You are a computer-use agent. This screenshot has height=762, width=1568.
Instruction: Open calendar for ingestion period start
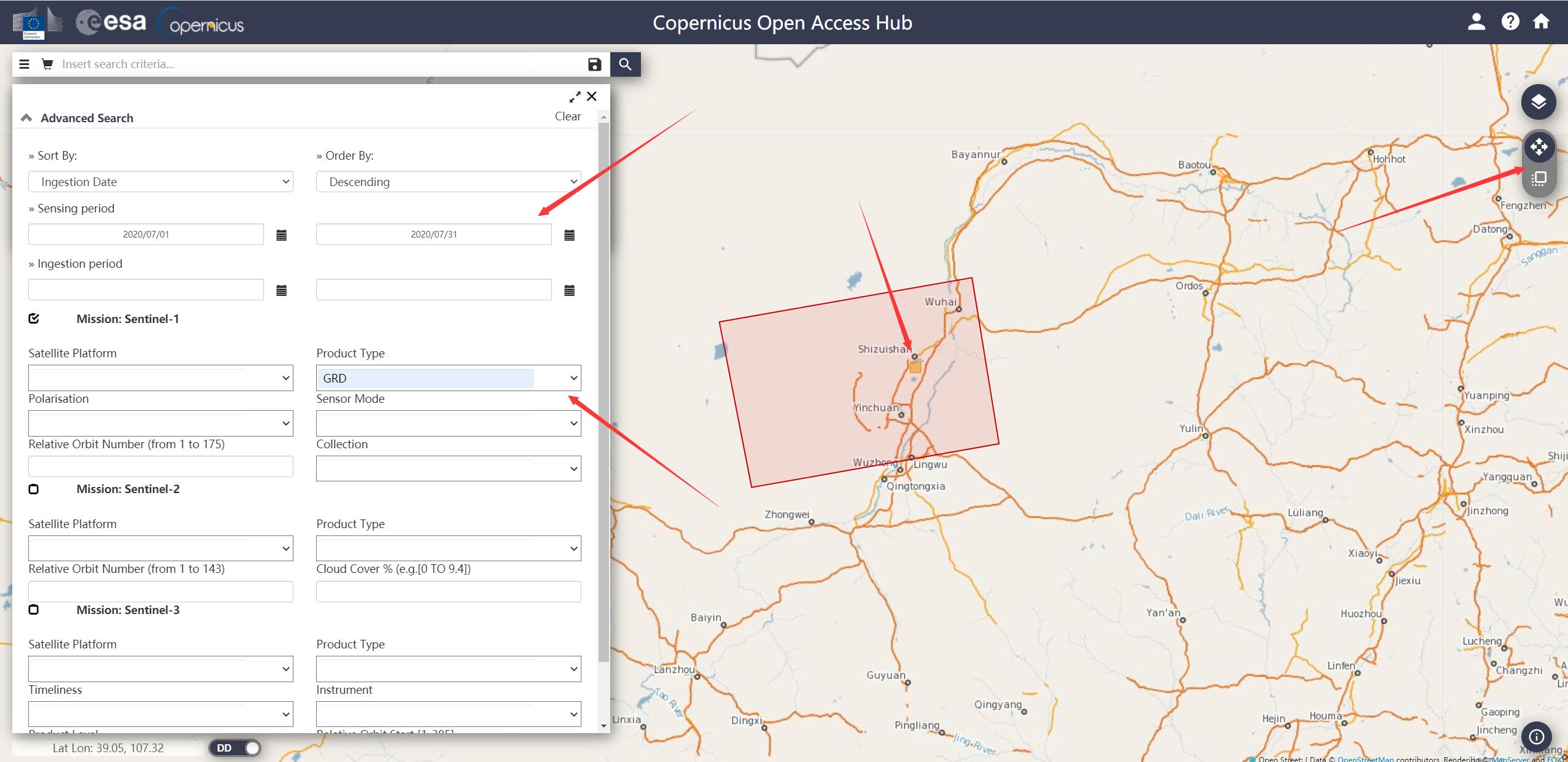281,290
